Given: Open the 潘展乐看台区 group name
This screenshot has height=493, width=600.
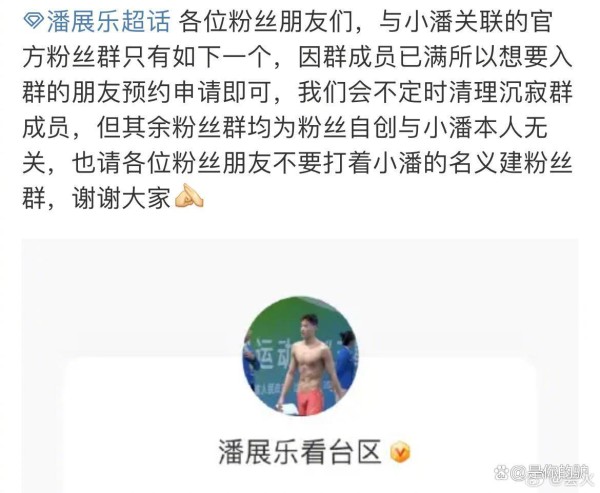Looking at the screenshot, I should [x=300, y=452].
